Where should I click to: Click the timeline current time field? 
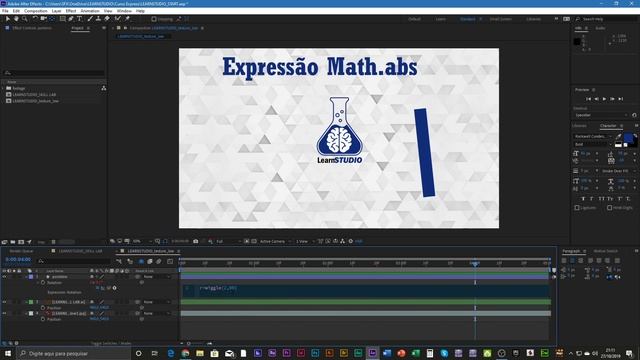[x=18, y=260]
